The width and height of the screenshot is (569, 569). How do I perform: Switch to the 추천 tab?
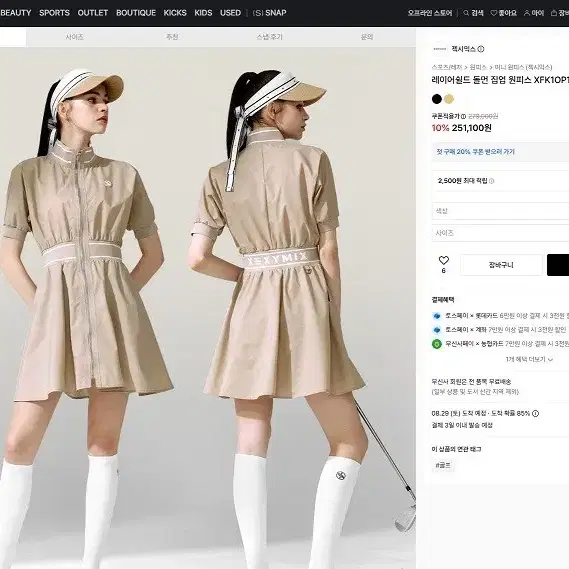[172, 37]
